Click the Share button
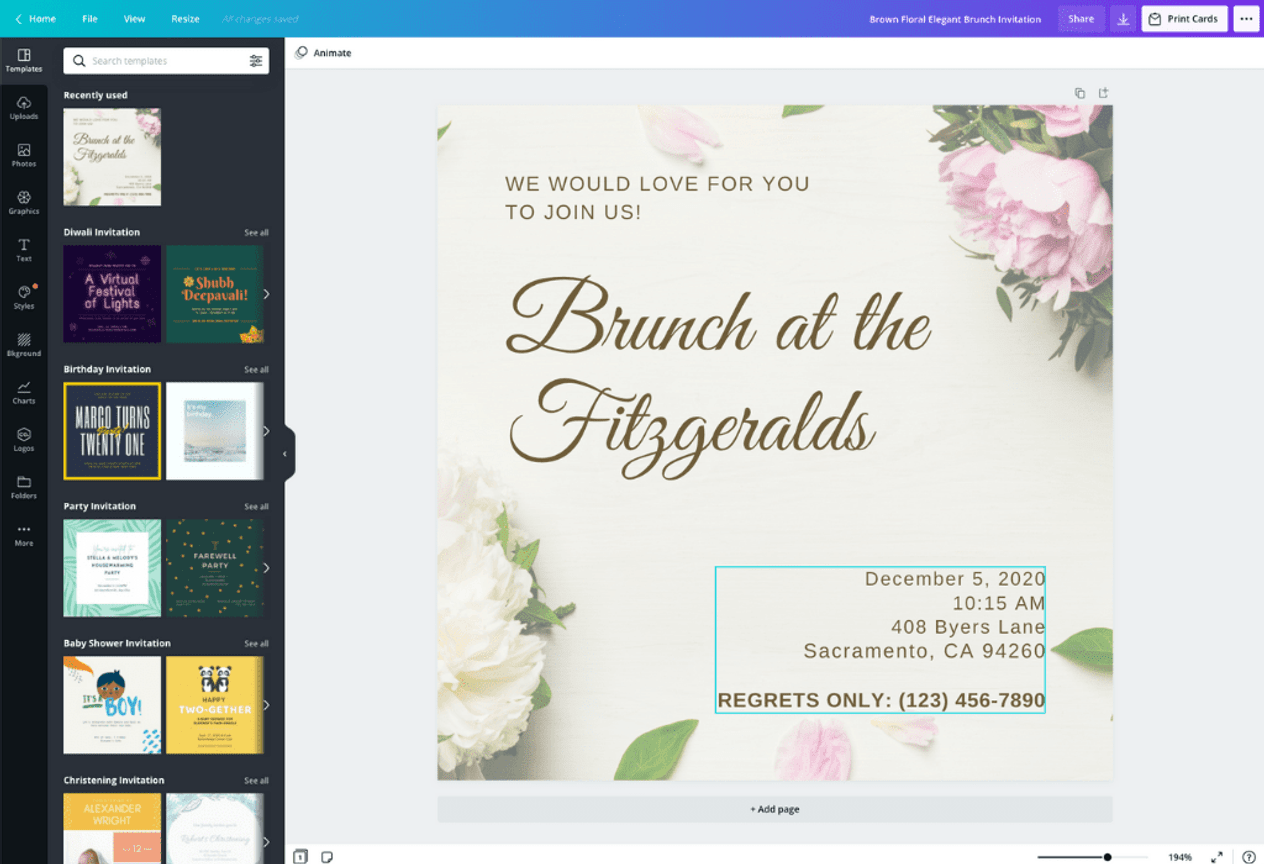 tap(1081, 19)
